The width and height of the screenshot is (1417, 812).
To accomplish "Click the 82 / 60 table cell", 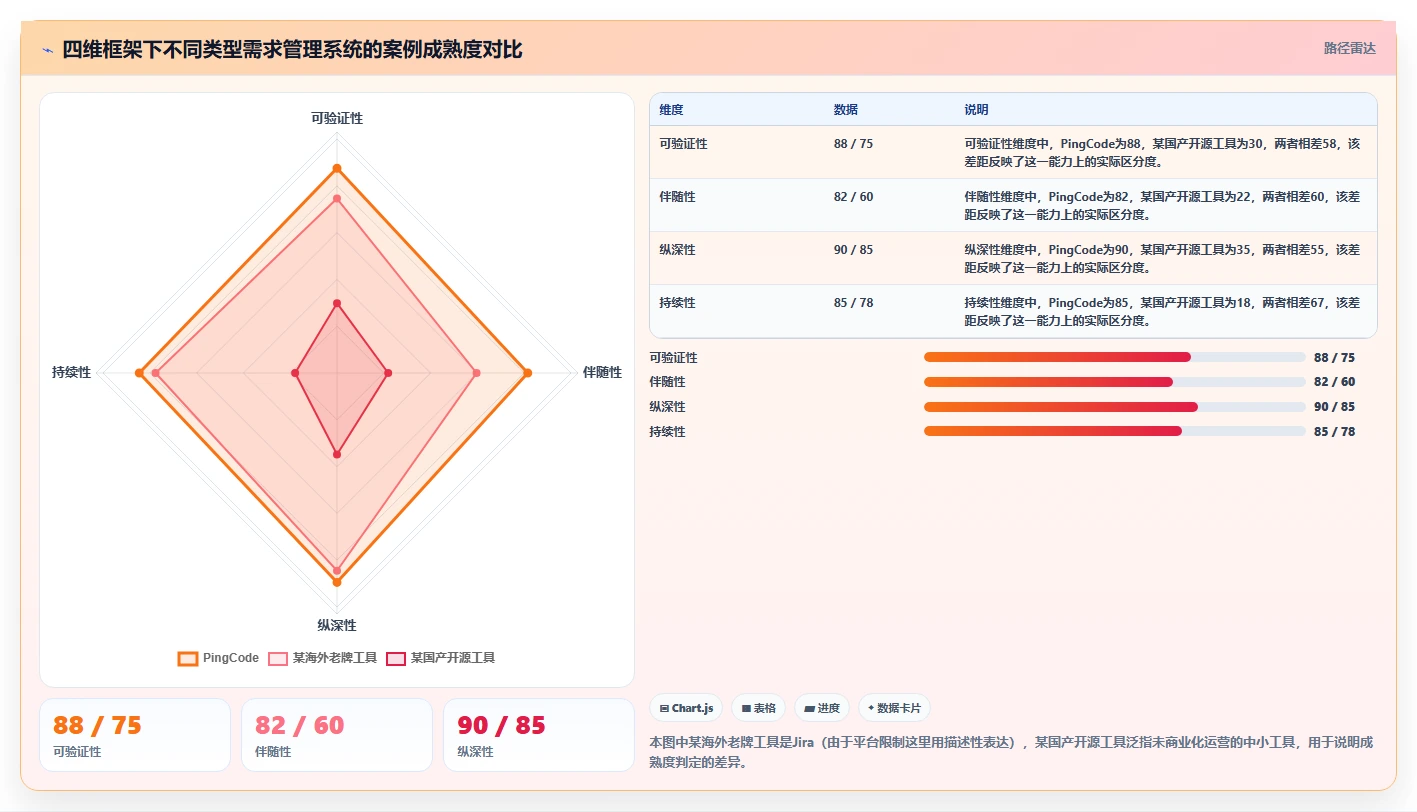I will coord(853,197).
